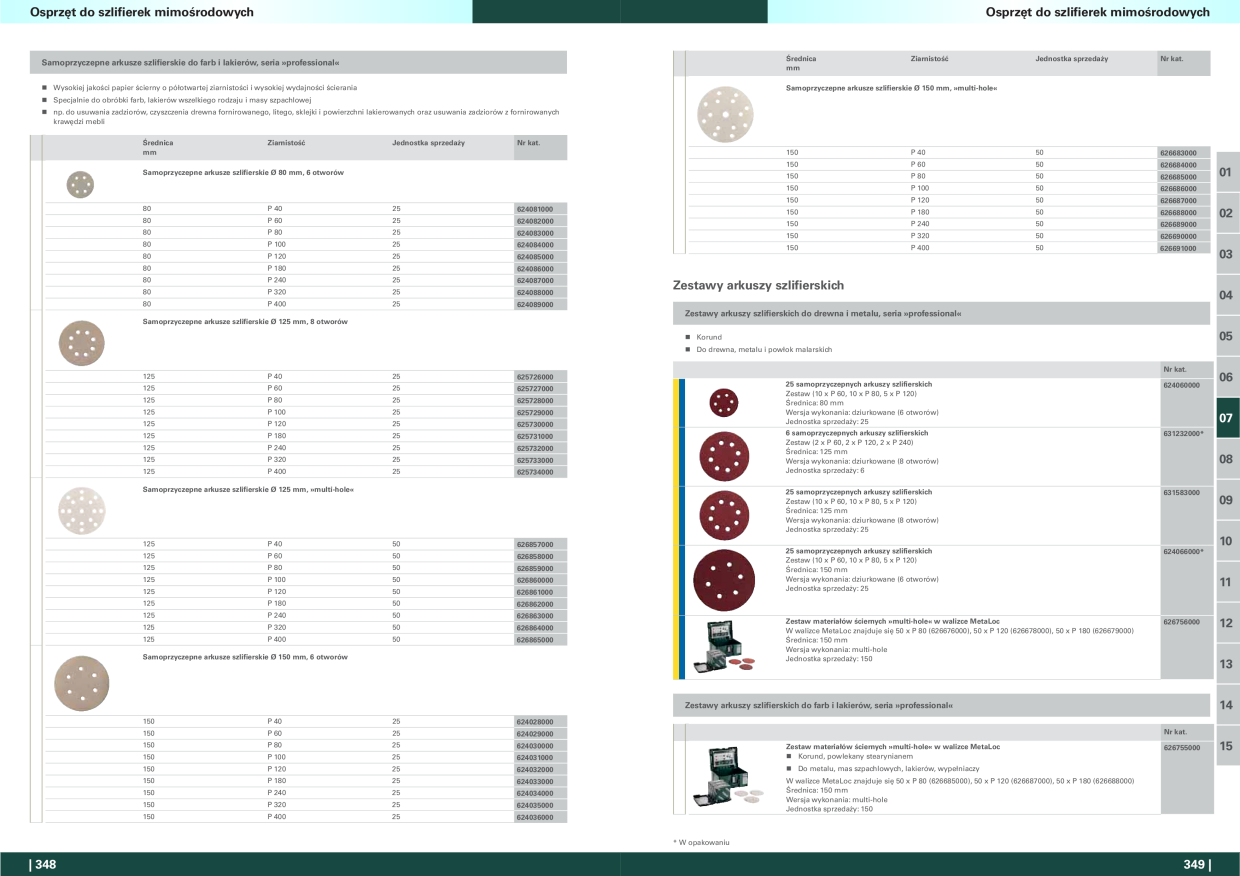Jump to section tab 03
Image resolution: width=1240 pixels, height=876 pixels.
click(x=1227, y=254)
